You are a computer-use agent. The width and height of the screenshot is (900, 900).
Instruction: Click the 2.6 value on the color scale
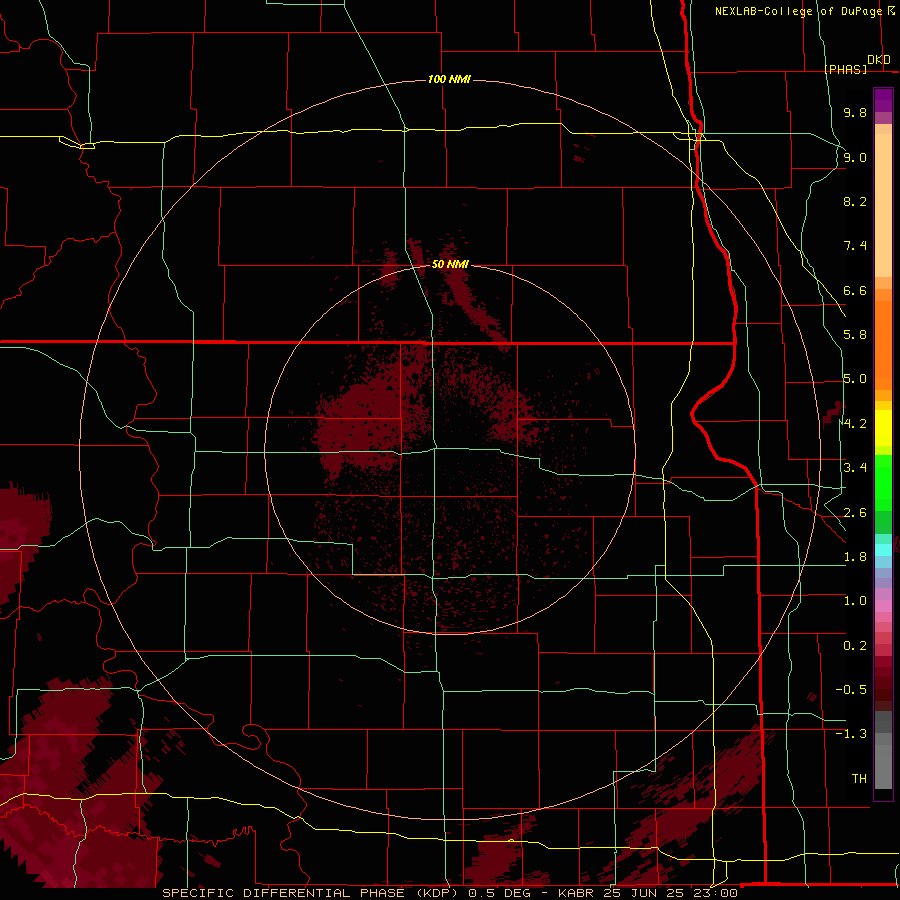tap(855, 513)
